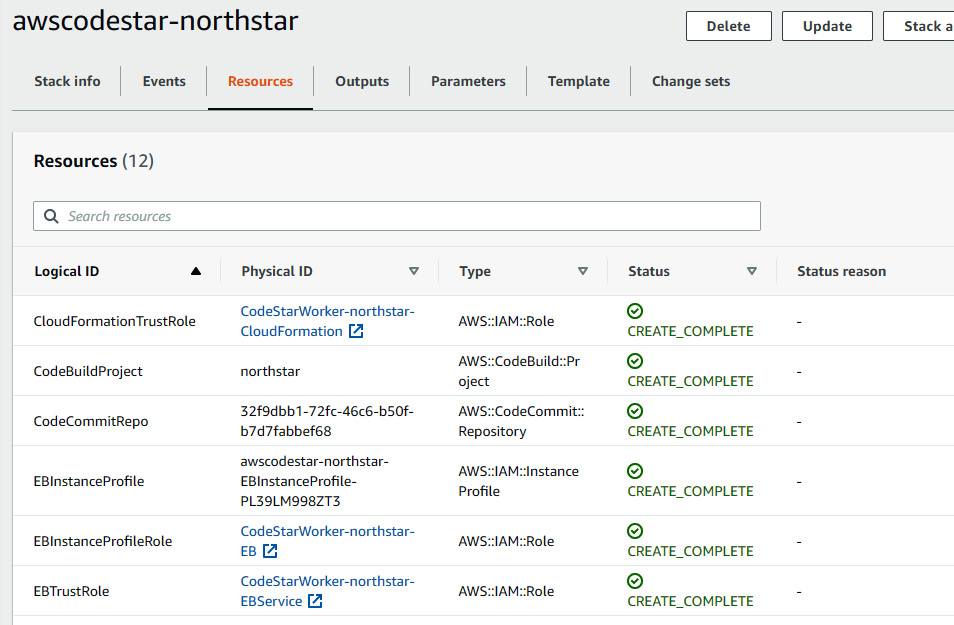Click success check icon for EBInstanceProfileRole

click(x=635, y=531)
